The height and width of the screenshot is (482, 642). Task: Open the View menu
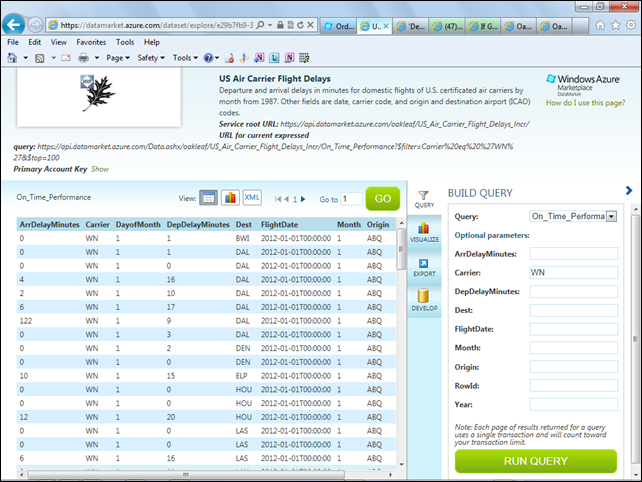(x=59, y=42)
